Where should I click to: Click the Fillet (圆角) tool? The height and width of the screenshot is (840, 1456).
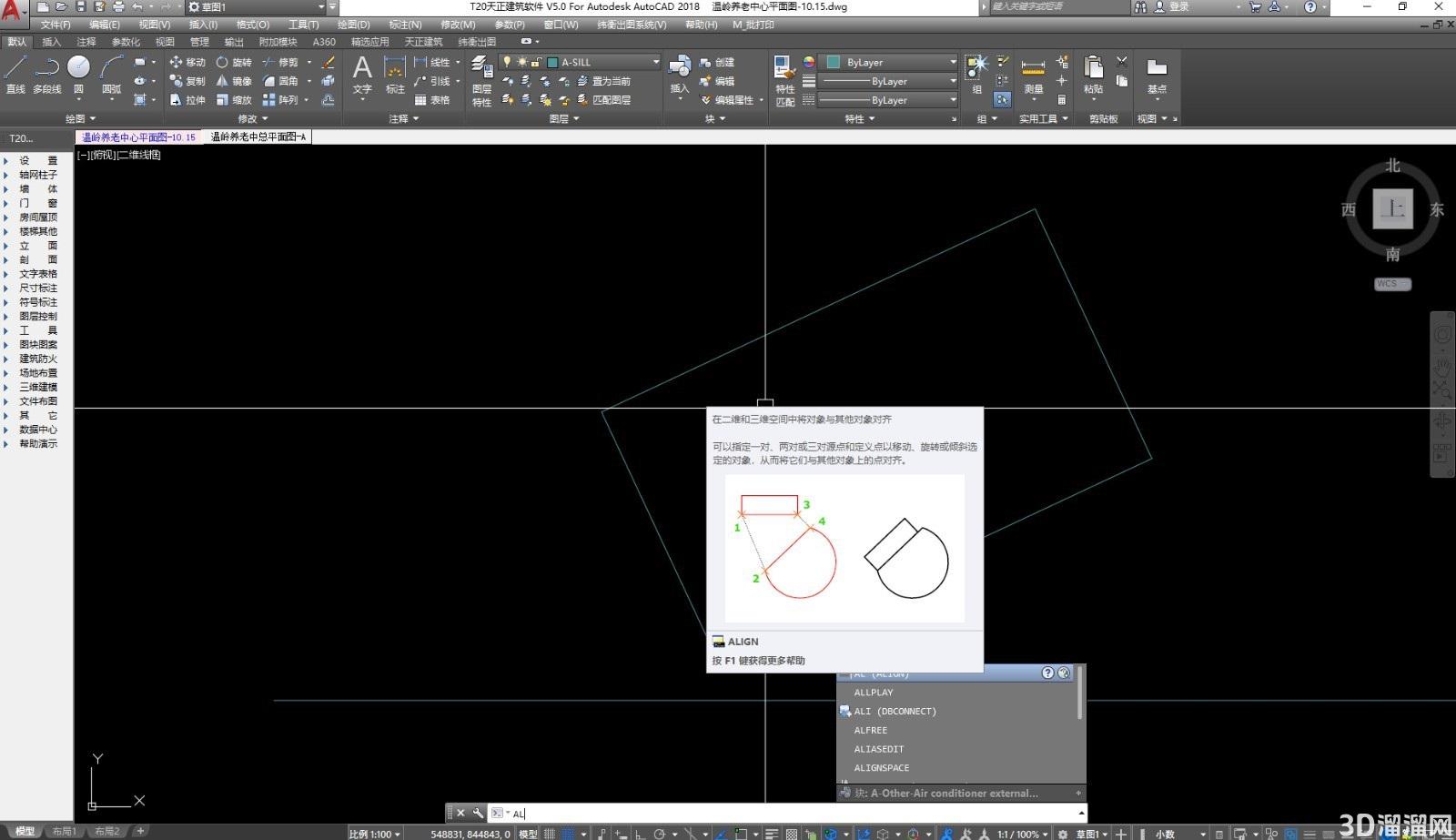(280, 81)
